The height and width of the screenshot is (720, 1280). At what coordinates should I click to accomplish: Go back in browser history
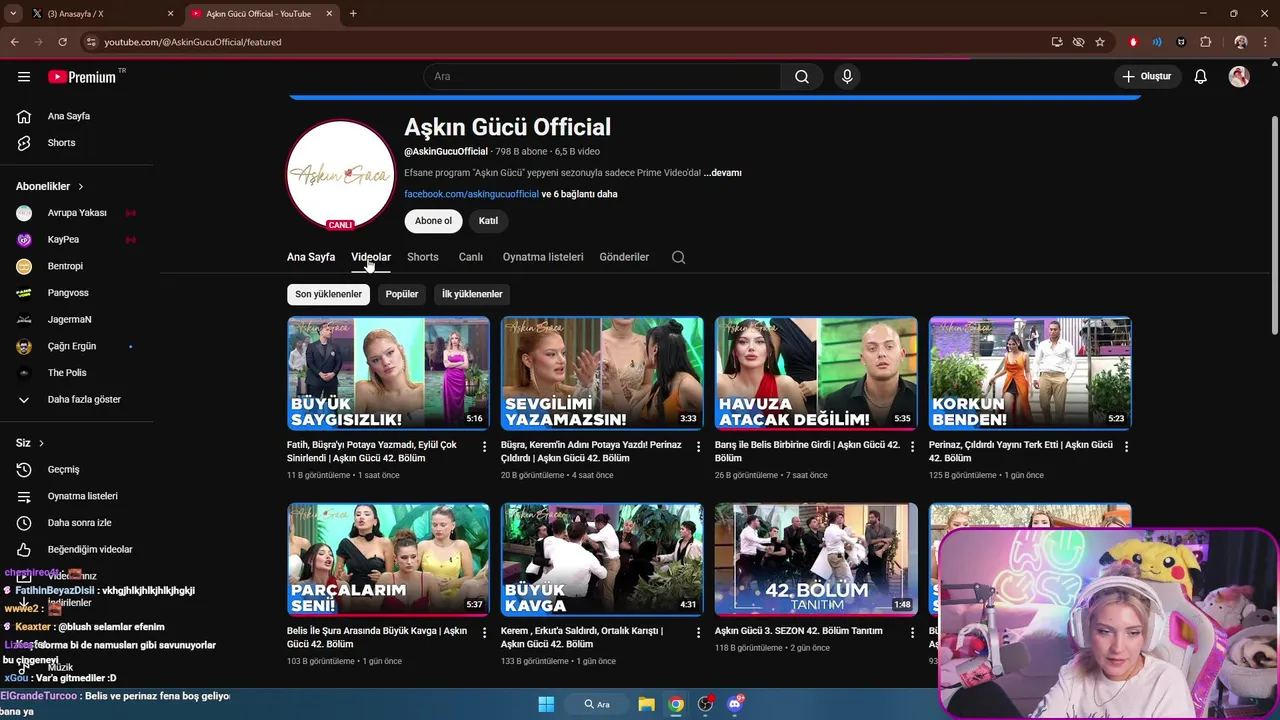coord(14,42)
